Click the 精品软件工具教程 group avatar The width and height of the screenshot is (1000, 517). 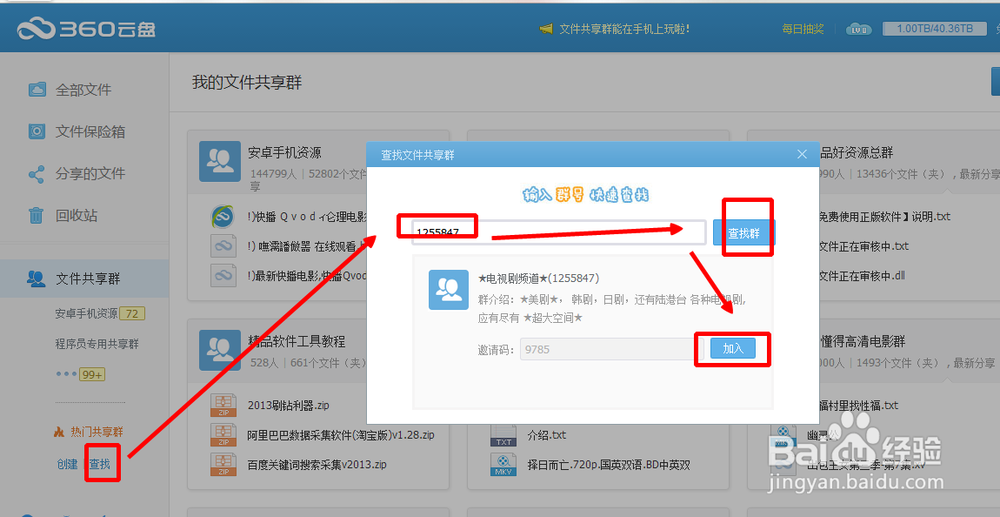point(219,350)
